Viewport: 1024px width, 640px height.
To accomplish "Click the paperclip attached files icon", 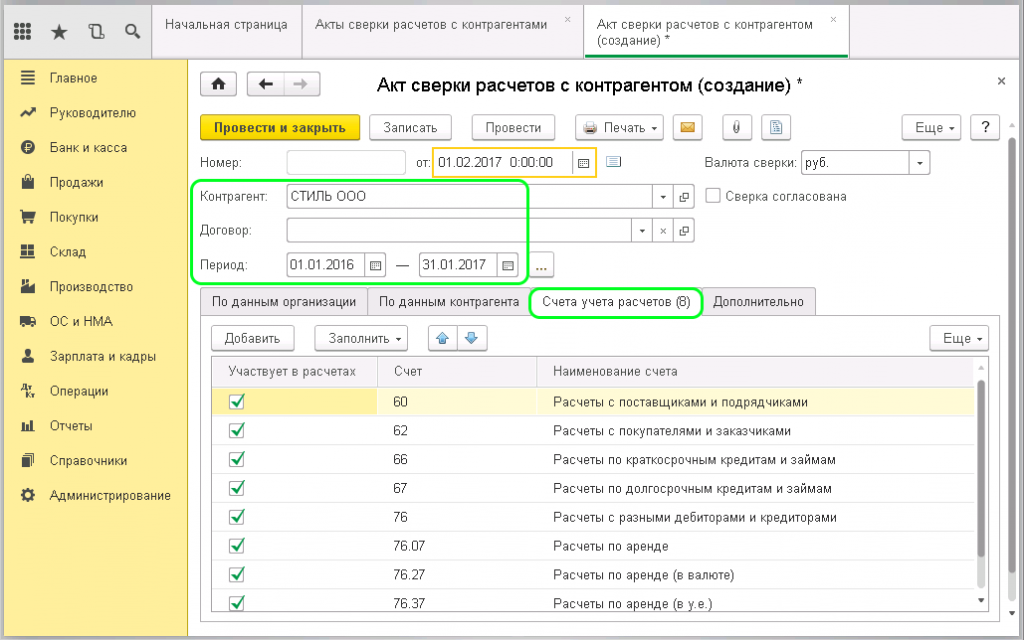I will (737, 127).
